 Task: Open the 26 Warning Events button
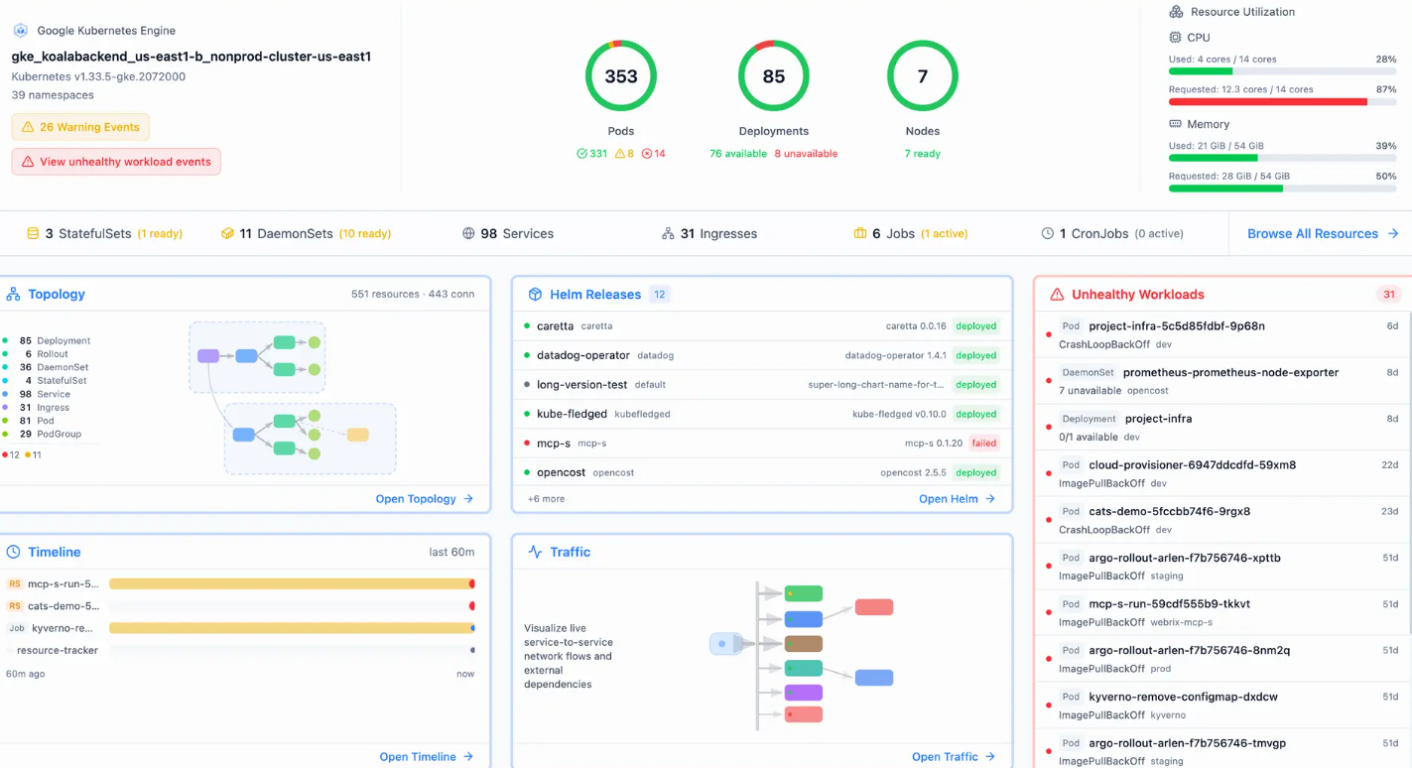(x=80, y=127)
